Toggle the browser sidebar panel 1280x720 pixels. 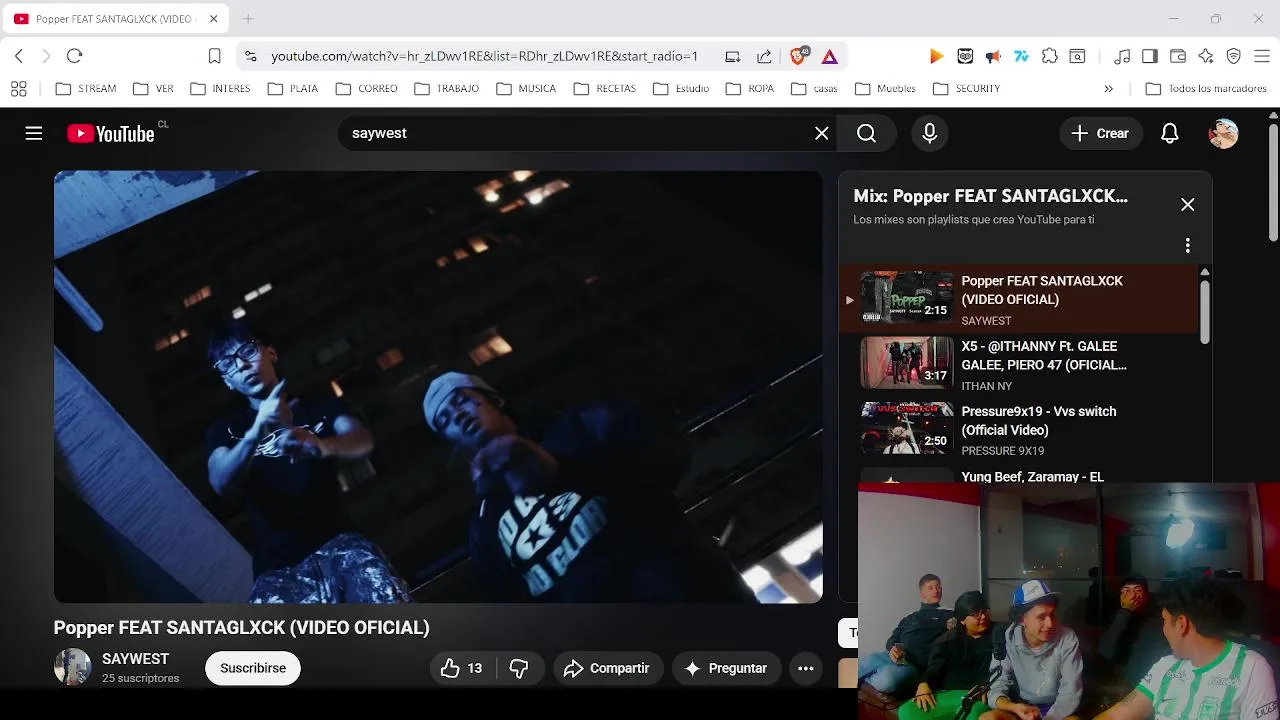1150,56
